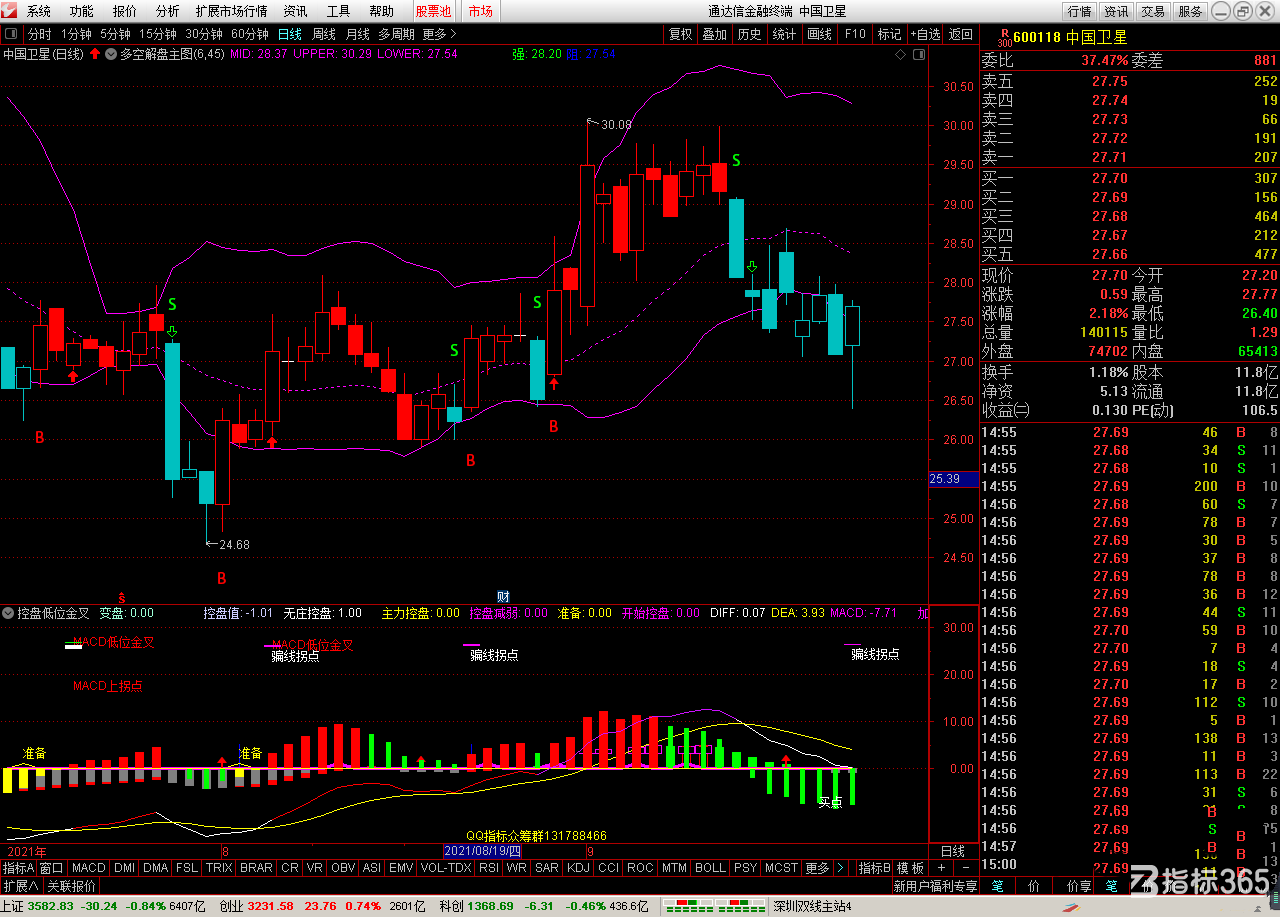Click the 深圳双线主站4 server status
Screen dimensions: 1280x918
[x=813, y=907]
